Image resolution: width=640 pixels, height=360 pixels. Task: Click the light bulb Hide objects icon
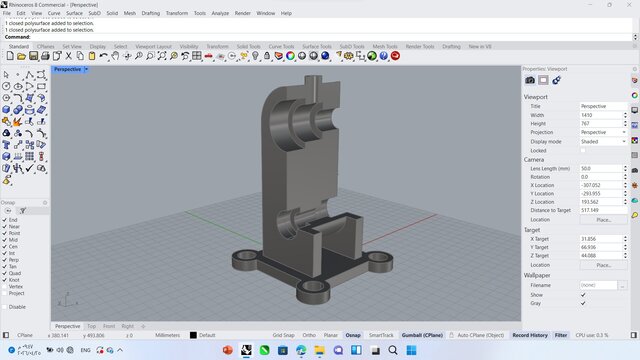click(255, 56)
